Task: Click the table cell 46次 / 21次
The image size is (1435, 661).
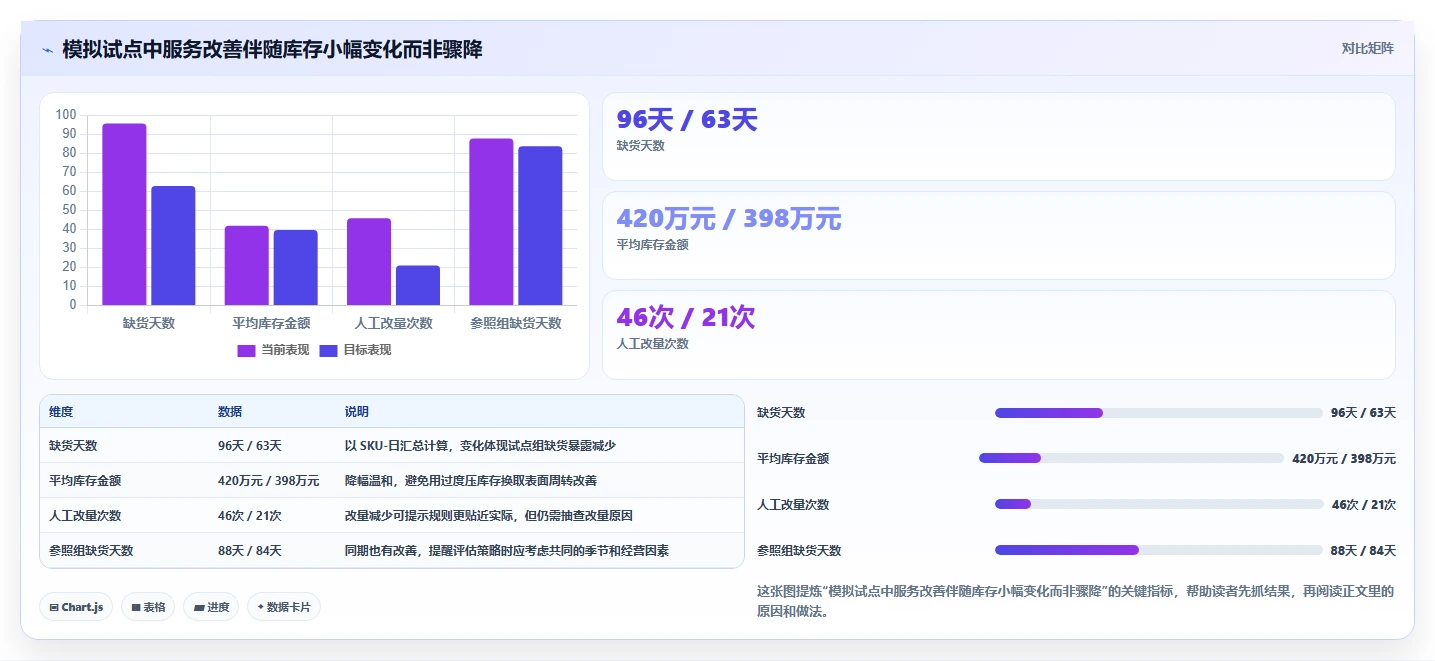Action: pyautogui.click(x=250, y=516)
